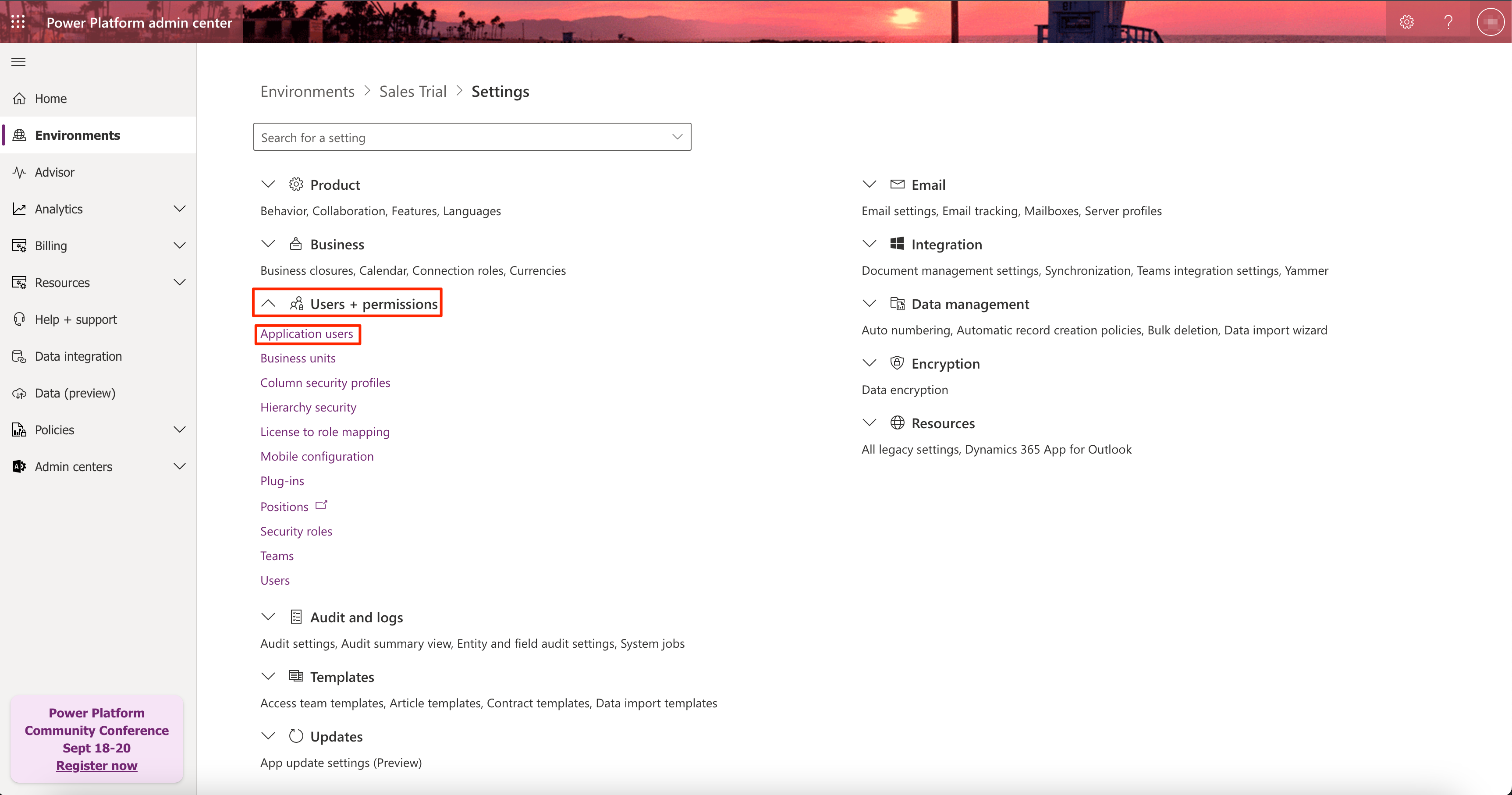Open the app launcher waffle icon
Image resolution: width=1512 pixels, height=795 pixels.
click(x=18, y=22)
